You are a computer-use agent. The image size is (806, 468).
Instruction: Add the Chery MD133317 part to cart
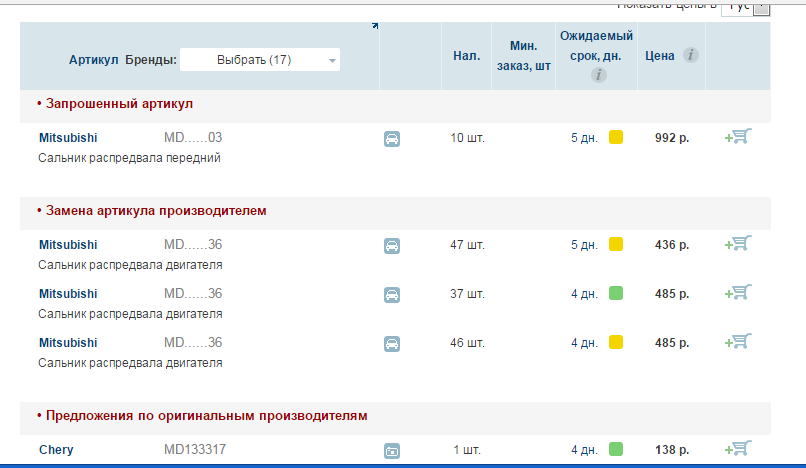[x=738, y=448]
